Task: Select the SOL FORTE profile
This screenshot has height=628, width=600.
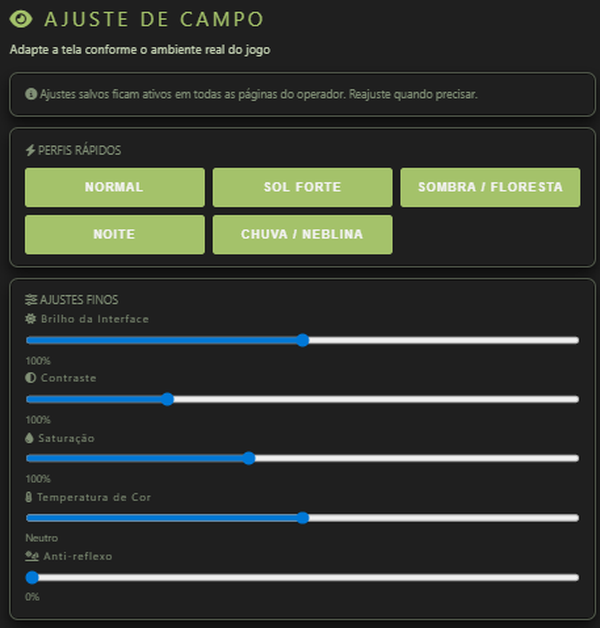Action: [302, 187]
